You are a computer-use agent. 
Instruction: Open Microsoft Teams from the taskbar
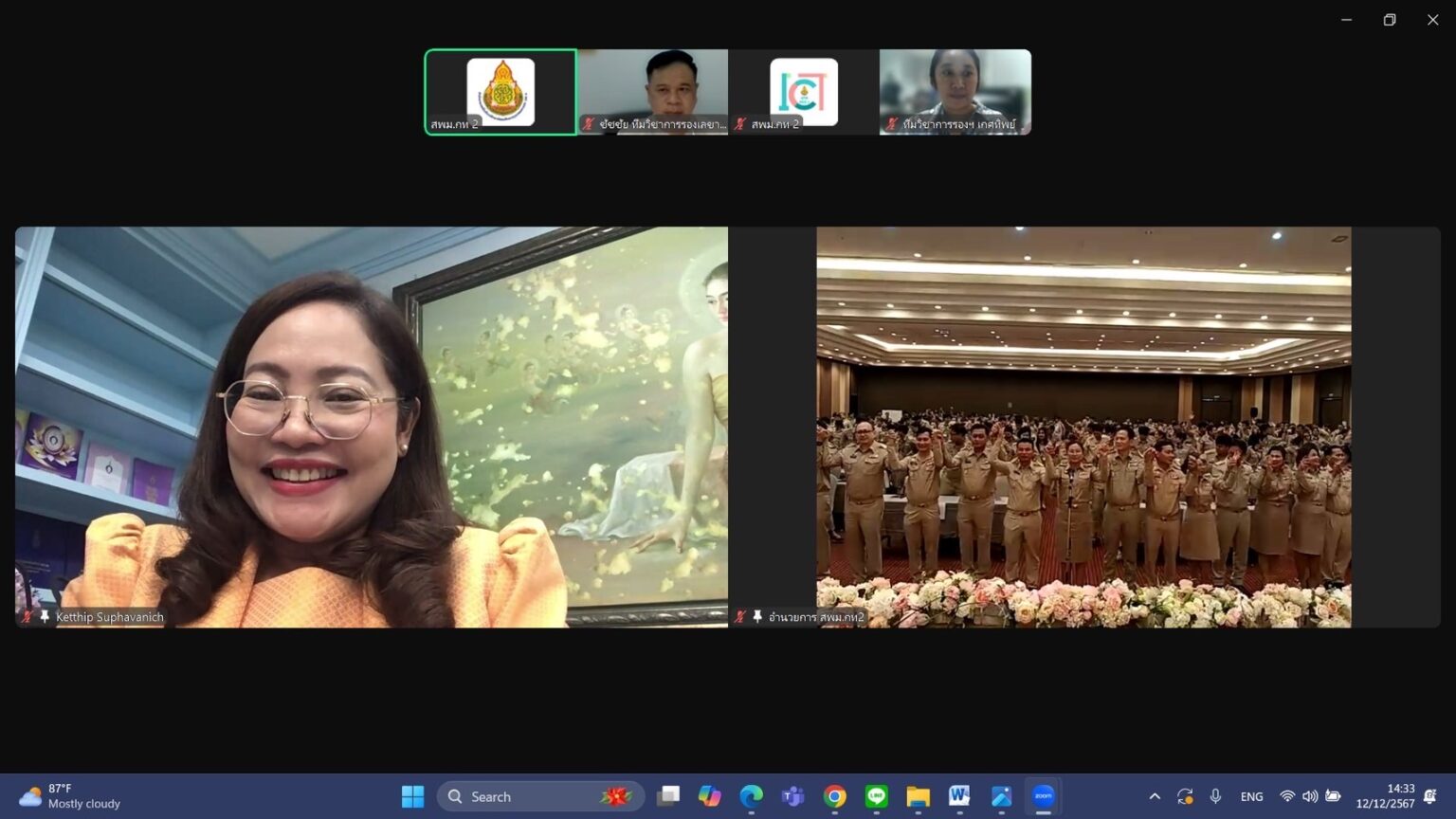pos(792,796)
